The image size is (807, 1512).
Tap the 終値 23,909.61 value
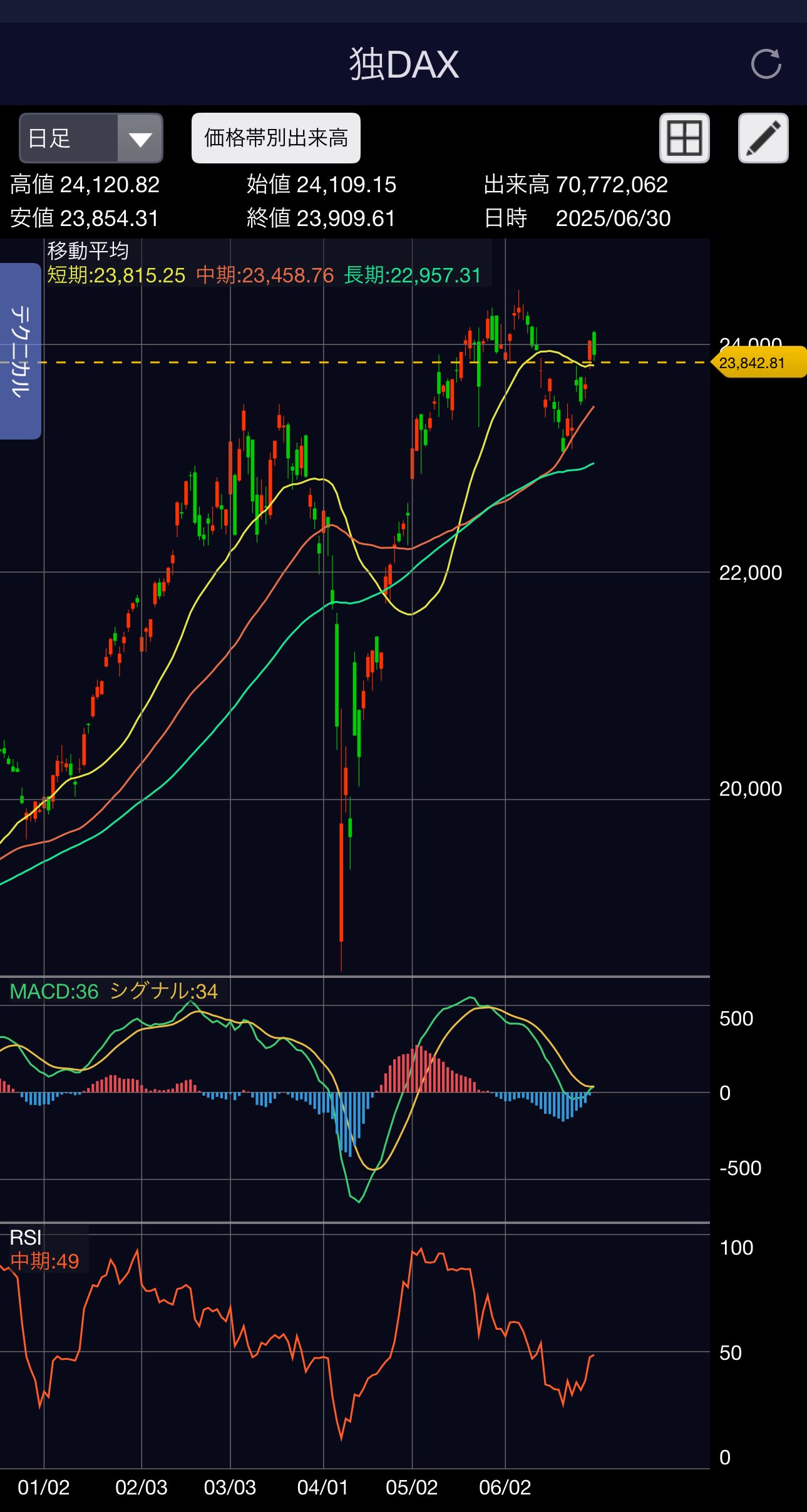(321, 219)
